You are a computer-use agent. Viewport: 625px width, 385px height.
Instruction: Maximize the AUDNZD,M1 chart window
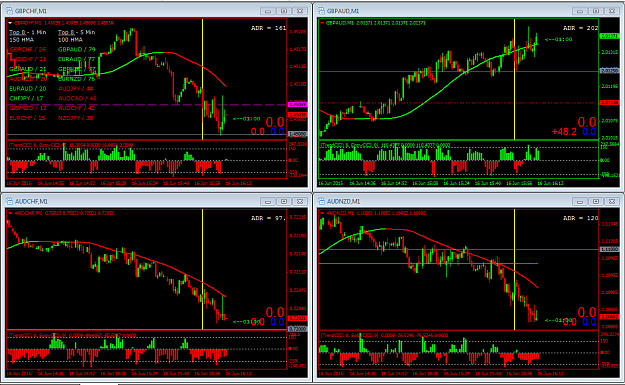(x=596, y=202)
